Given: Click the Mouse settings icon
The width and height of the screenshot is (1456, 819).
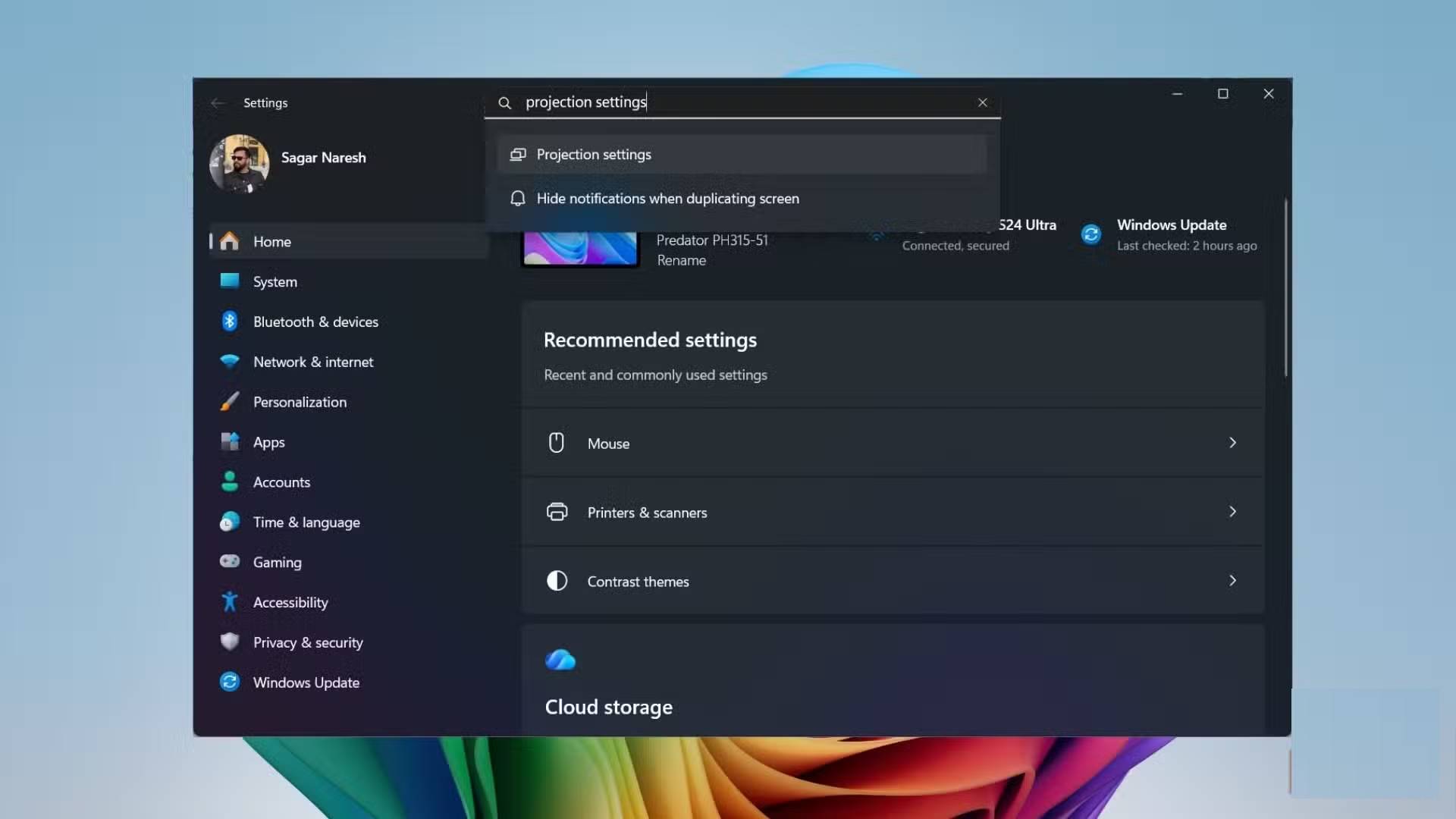Looking at the screenshot, I should (557, 443).
